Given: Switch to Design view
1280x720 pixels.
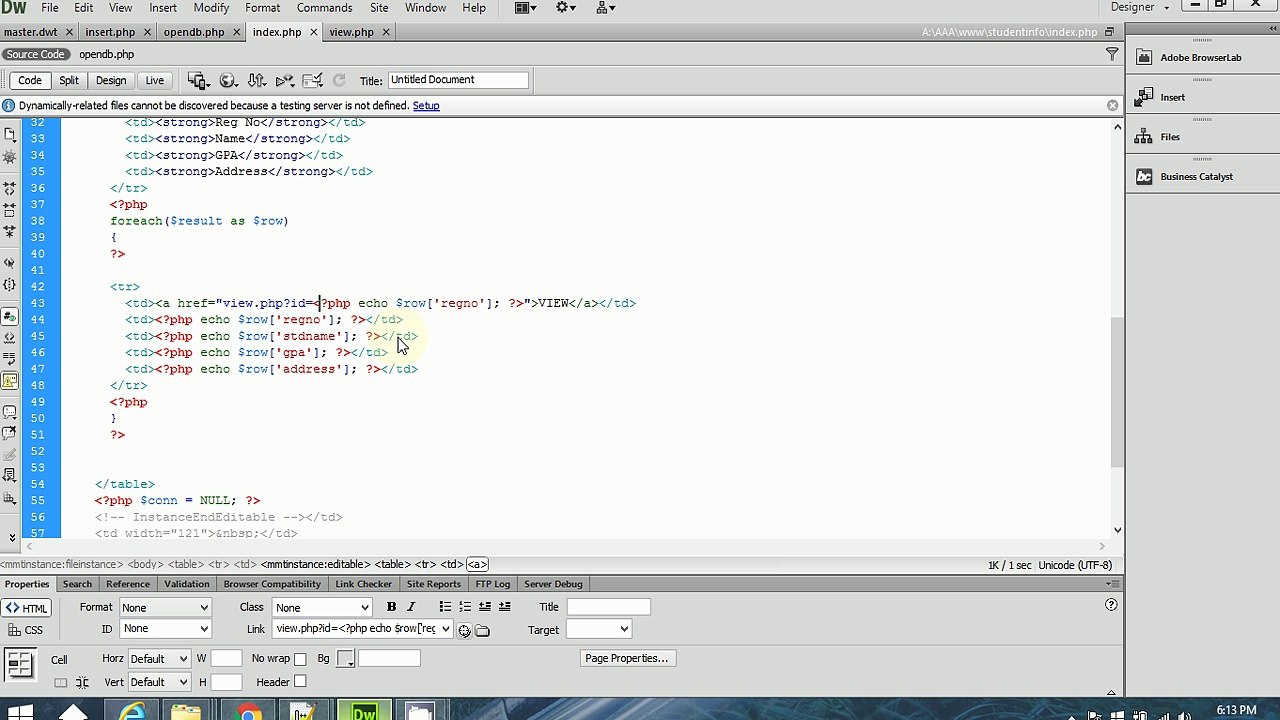Looking at the screenshot, I should (111, 80).
